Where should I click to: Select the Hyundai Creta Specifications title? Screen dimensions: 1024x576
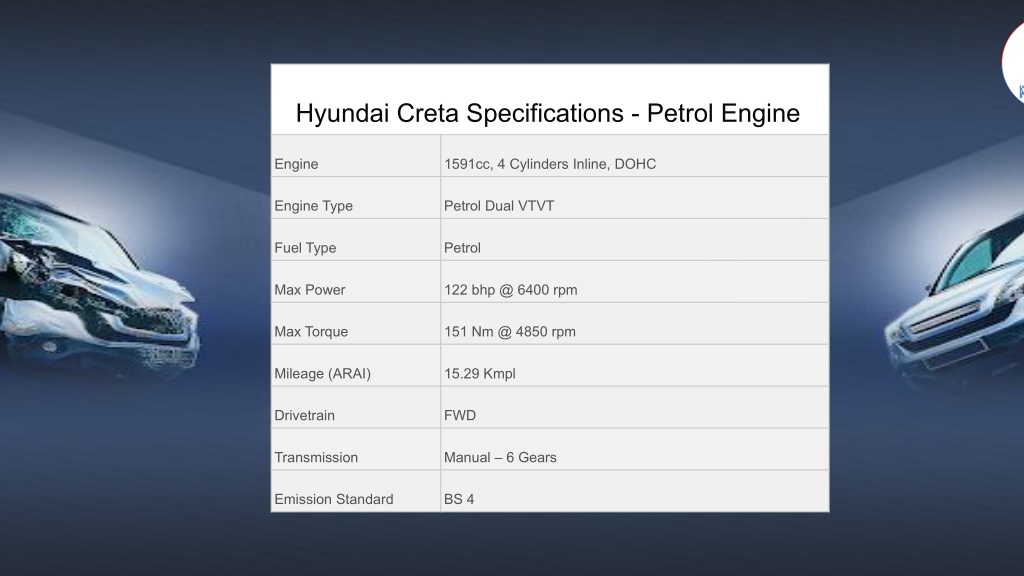(548, 113)
